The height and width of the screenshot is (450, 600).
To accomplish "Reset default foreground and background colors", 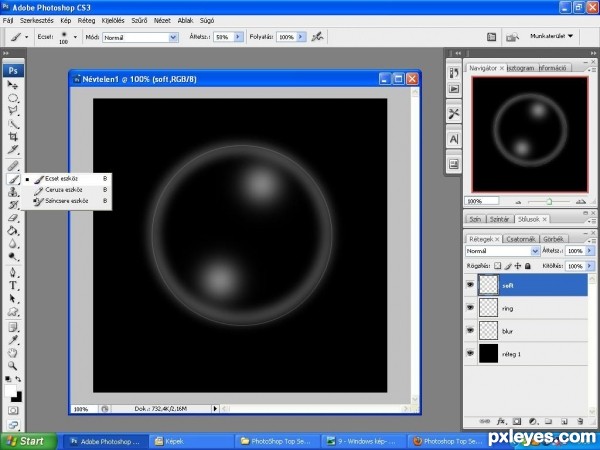I will tap(8, 379).
